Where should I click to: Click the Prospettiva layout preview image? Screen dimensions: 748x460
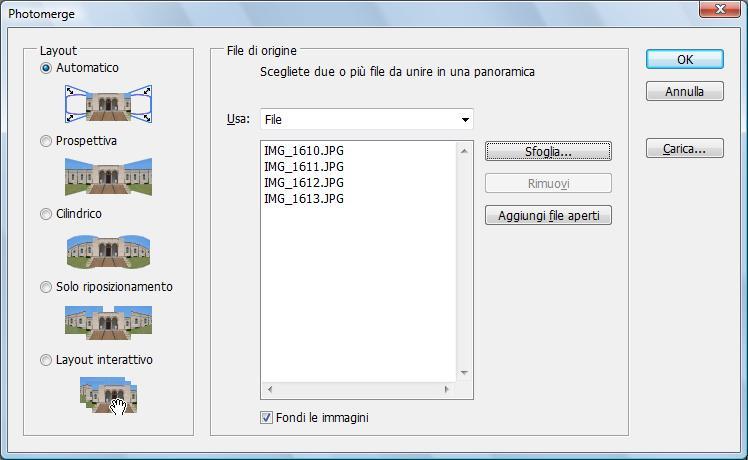point(108,177)
